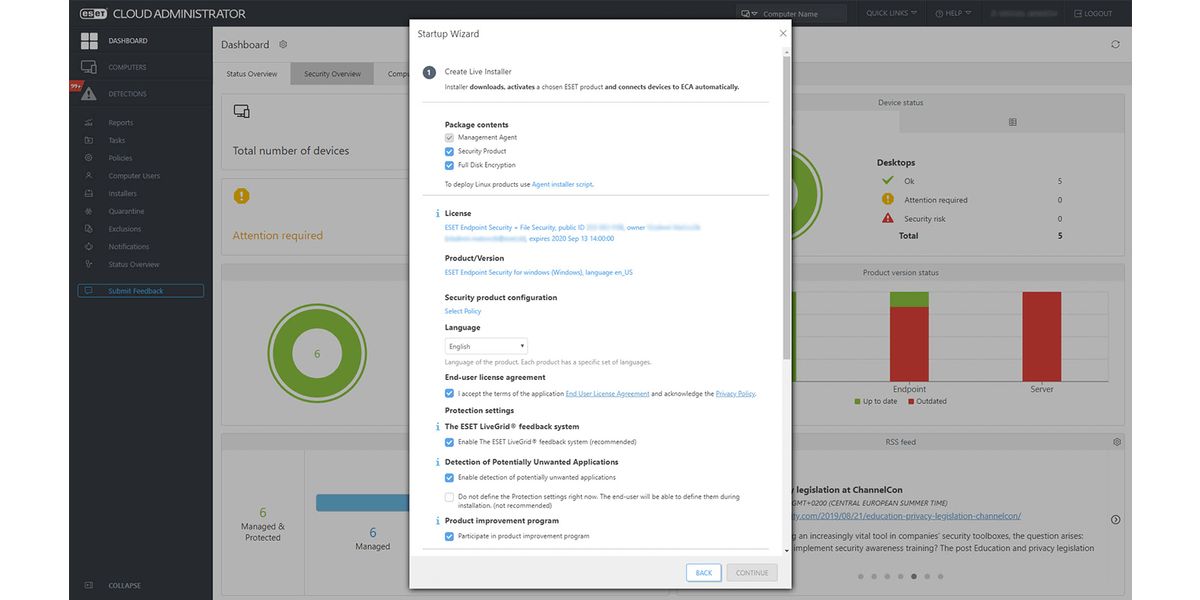Viewport: 1200px width, 600px height.
Task: Toggle the End User License Agreement acceptance checkbox
Action: pos(449,394)
